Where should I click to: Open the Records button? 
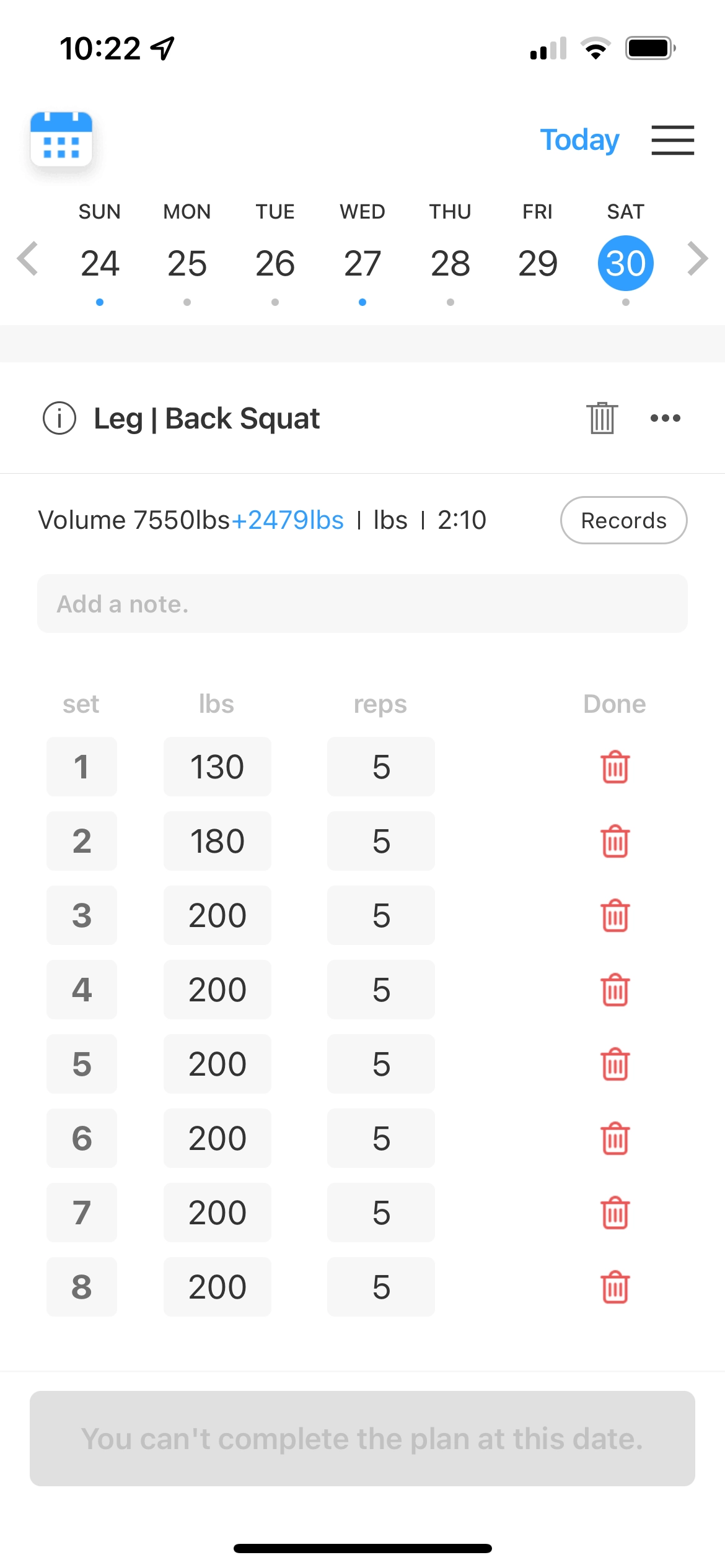pyautogui.click(x=623, y=520)
